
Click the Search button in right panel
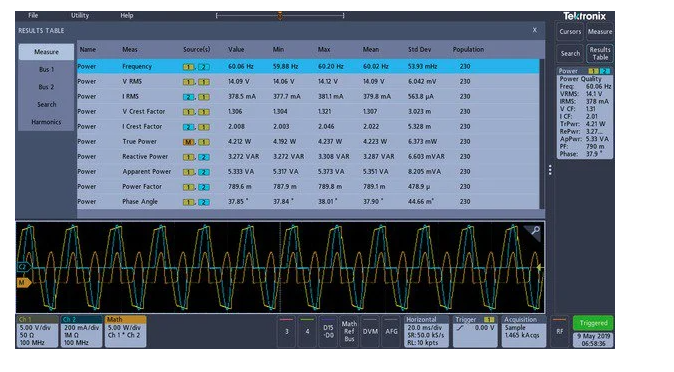tap(570, 54)
